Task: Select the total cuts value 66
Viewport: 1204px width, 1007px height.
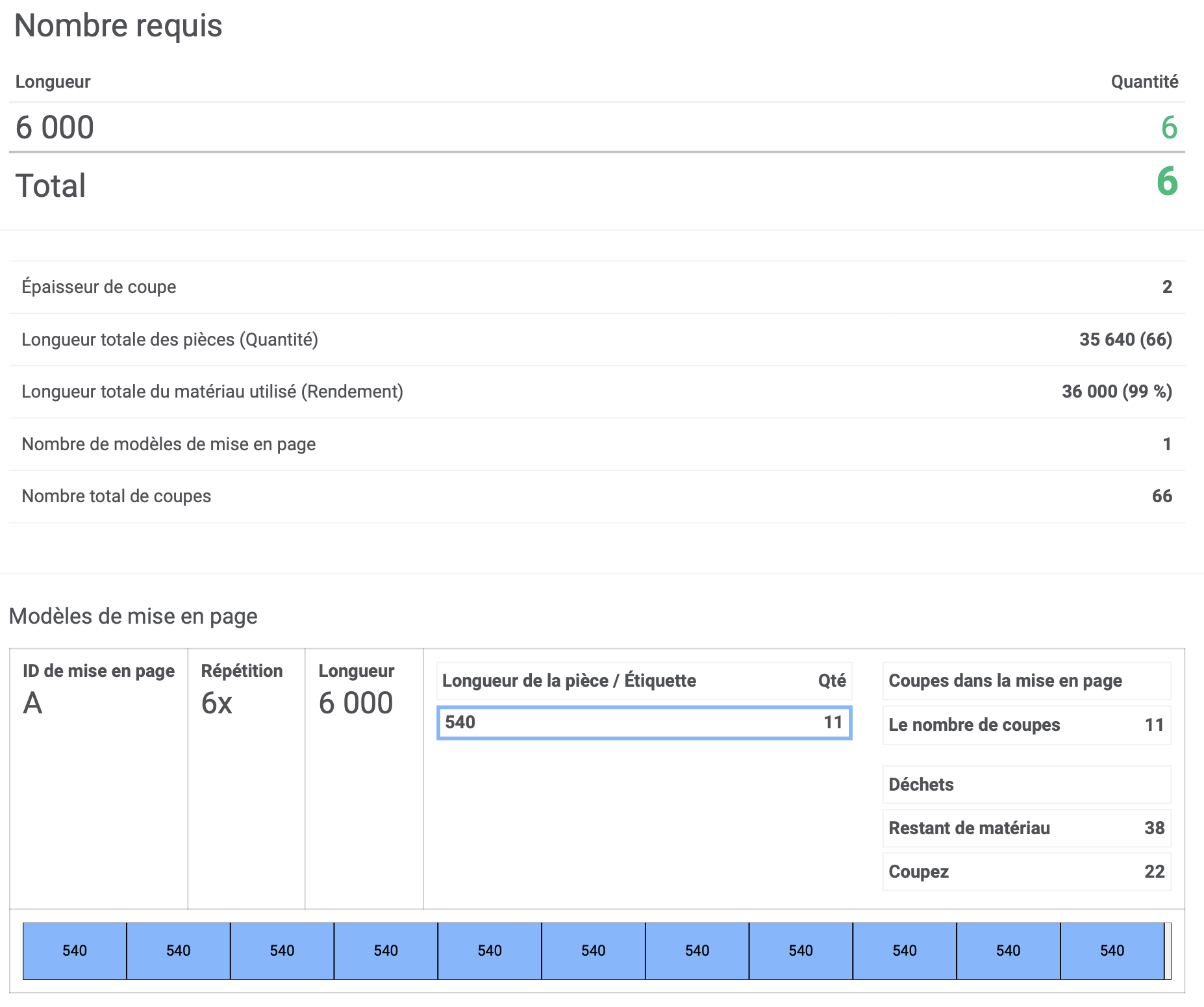Action: (1162, 496)
